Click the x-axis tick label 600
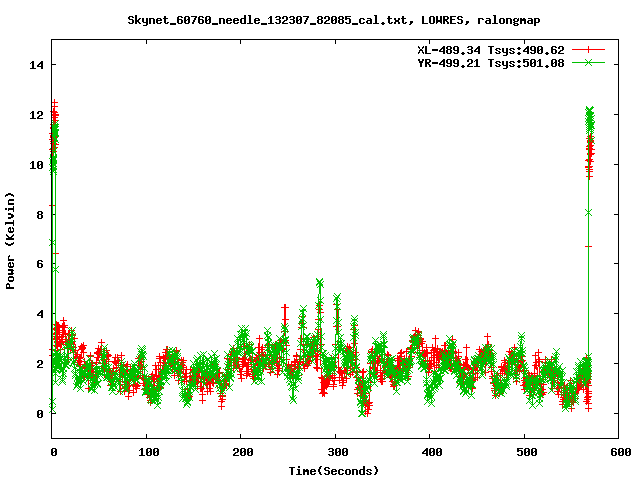 pyautogui.click(x=620, y=452)
